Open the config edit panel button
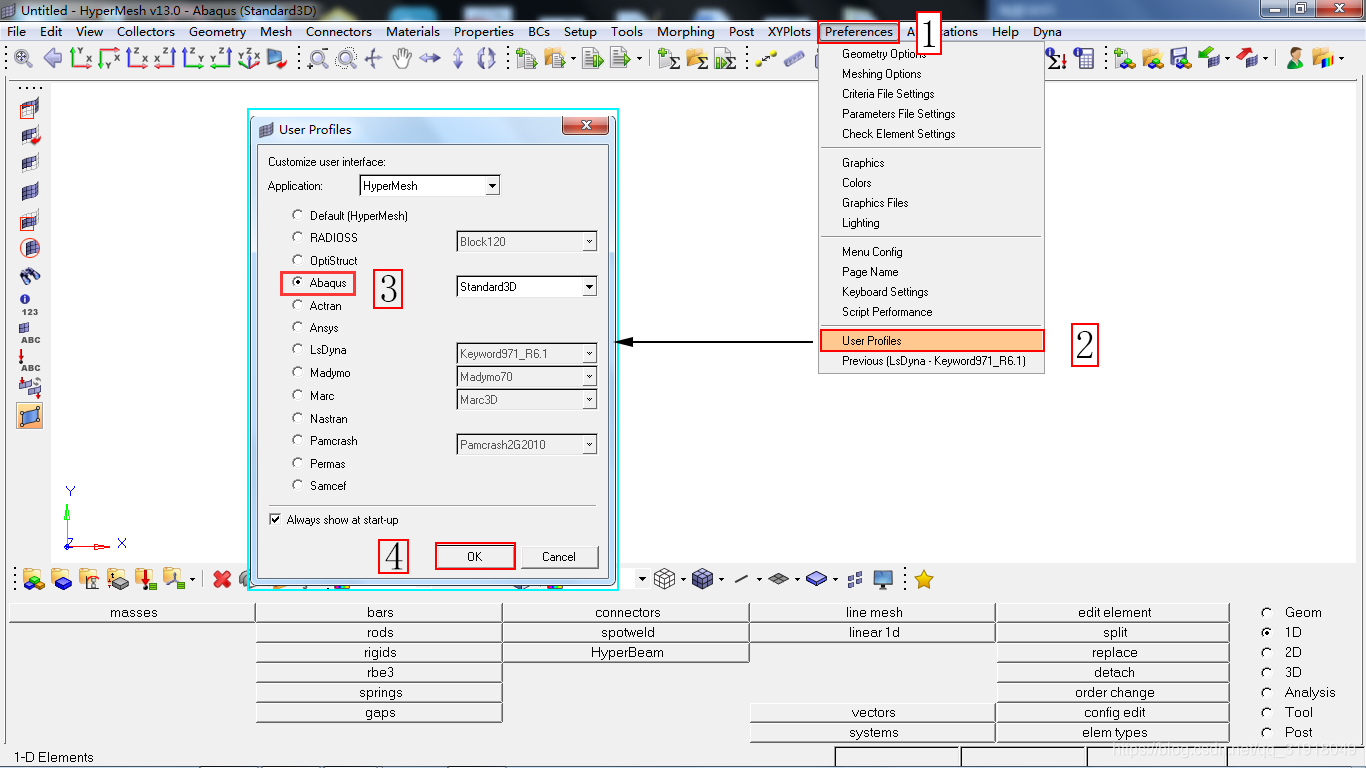This screenshot has height=768, width=1366. tap(1114, 712)
